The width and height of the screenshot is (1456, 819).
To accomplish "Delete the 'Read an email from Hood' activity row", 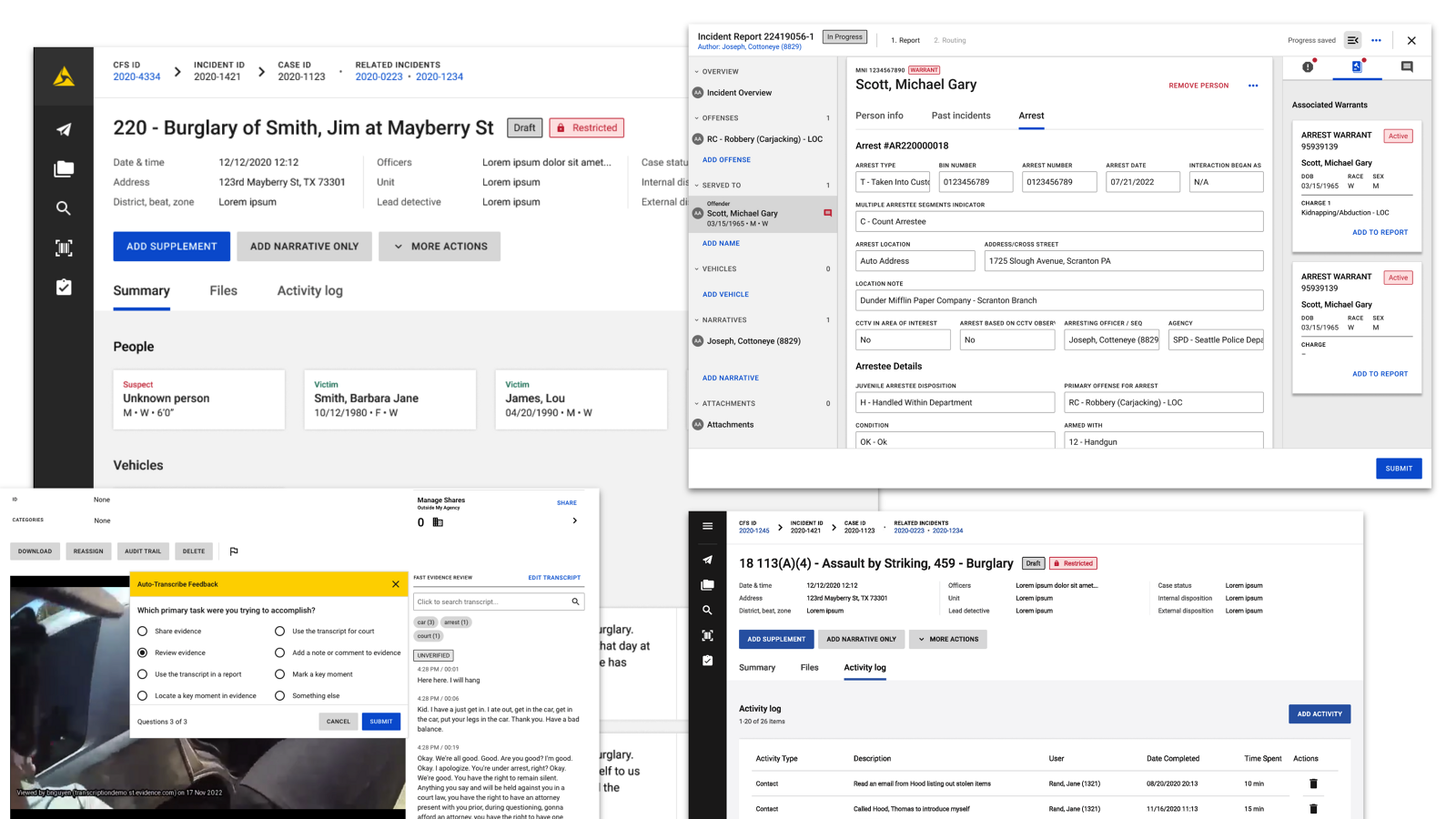I will [x=1313, y=784].
